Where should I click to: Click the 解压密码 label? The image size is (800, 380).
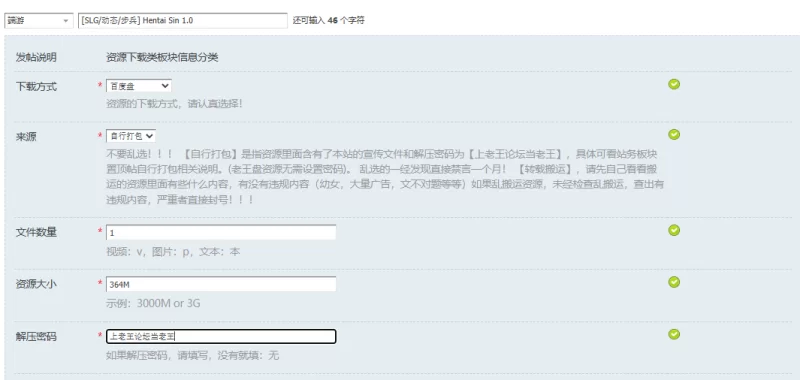pyautogui.click(x=36, y=337)
